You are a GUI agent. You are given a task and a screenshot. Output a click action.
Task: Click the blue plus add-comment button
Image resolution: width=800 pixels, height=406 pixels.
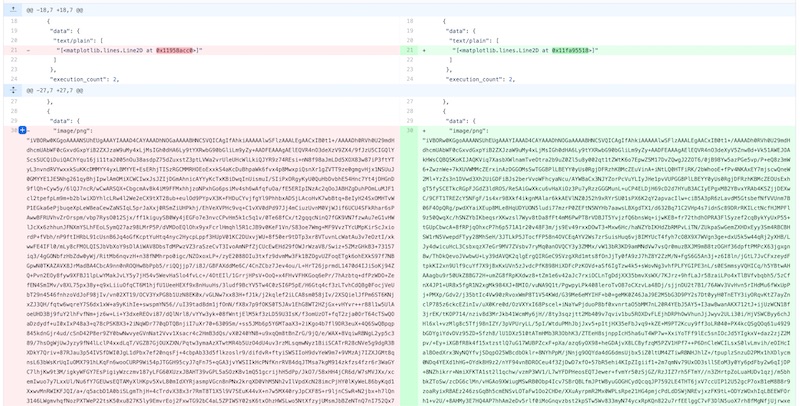tap(22, 131)
